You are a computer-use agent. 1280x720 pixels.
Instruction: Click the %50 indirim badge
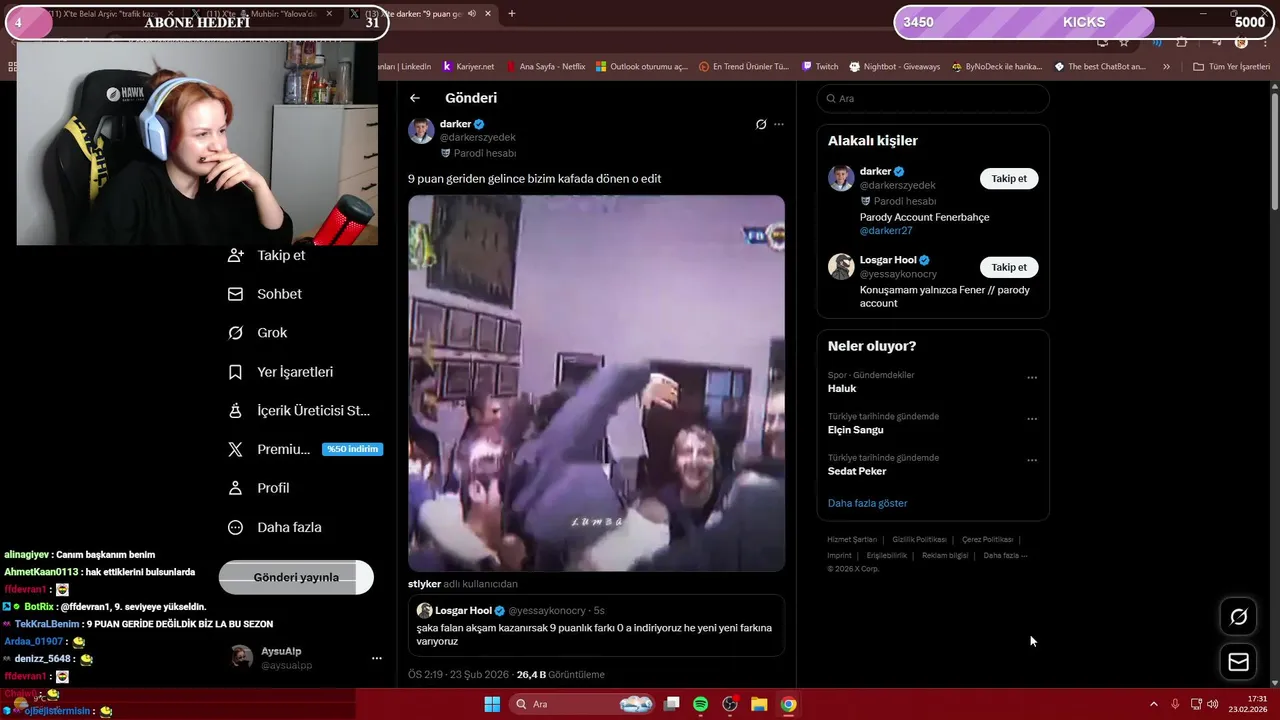(x=352, y=449)
